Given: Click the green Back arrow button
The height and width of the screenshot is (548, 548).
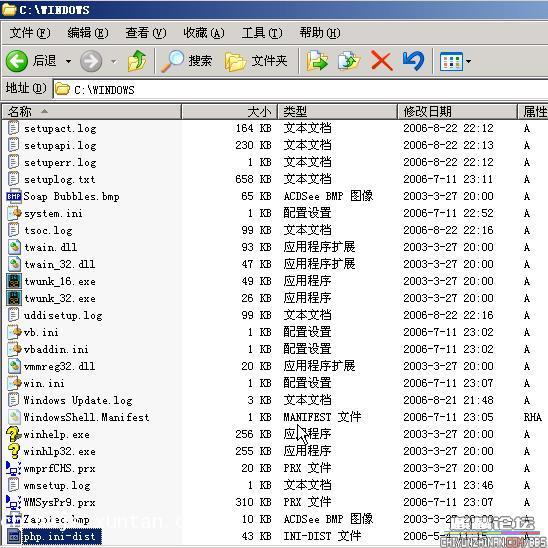Looking at the screenshot, I should point(17,61).
